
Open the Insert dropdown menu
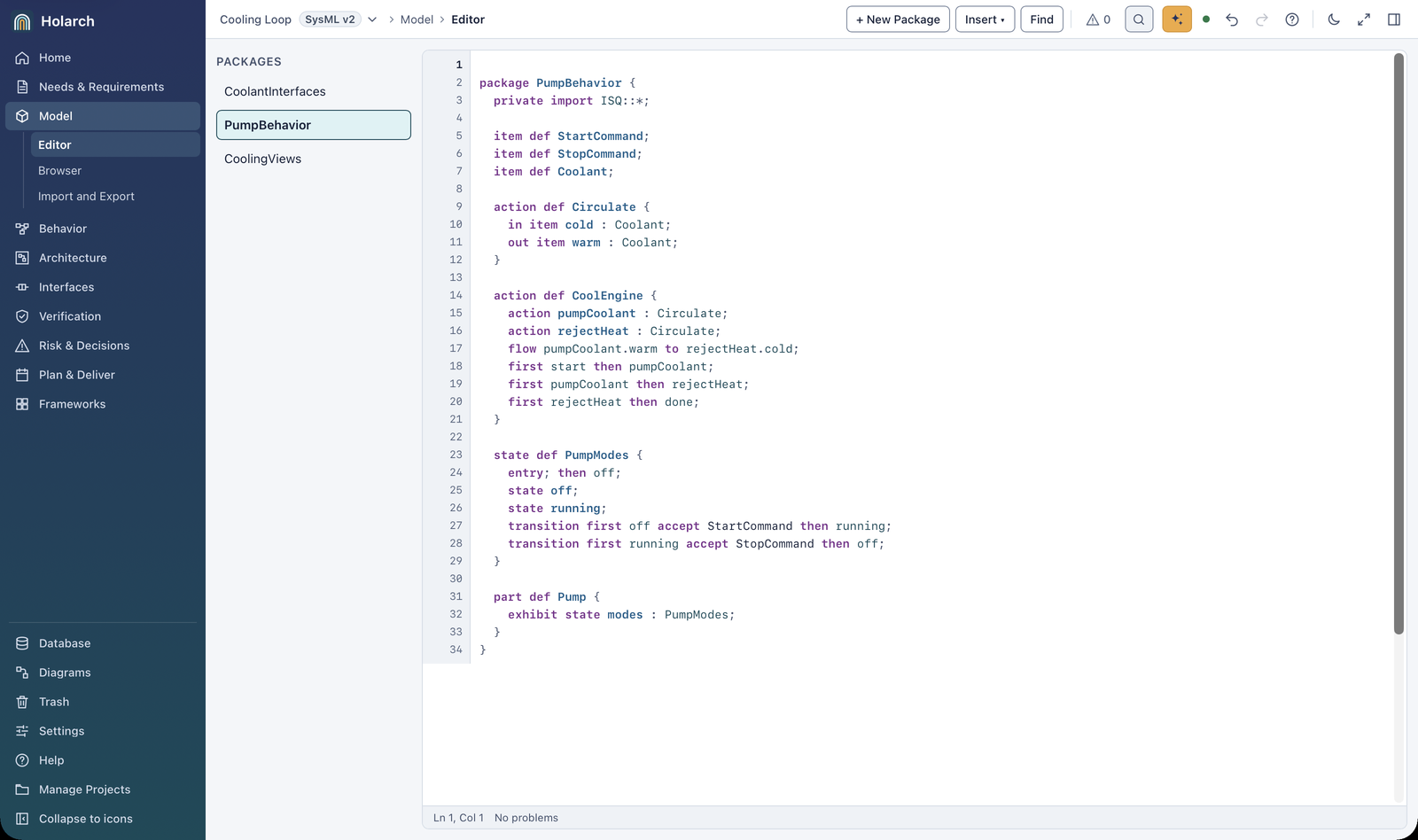985,19
